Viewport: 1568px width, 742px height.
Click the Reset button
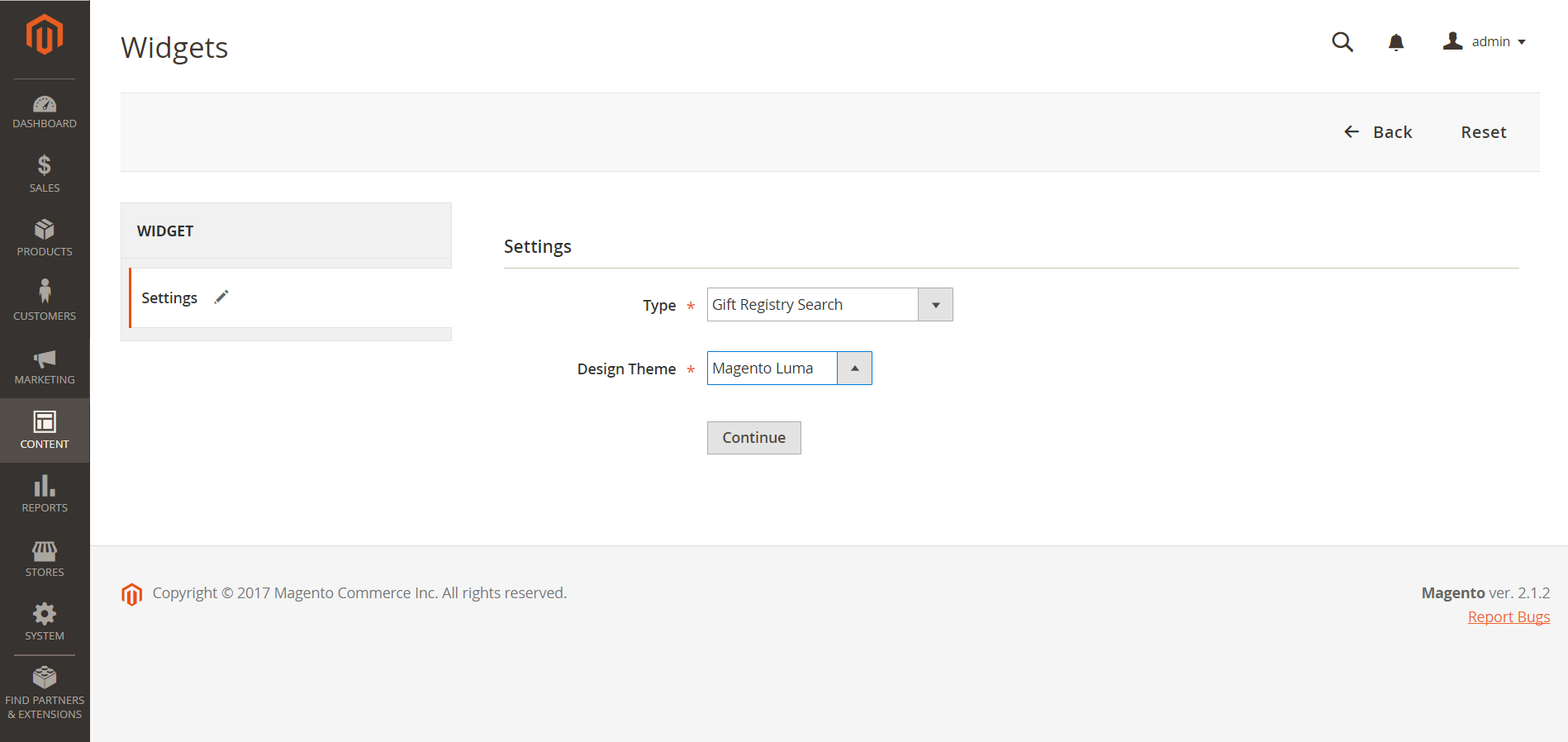click(1484, 132)
